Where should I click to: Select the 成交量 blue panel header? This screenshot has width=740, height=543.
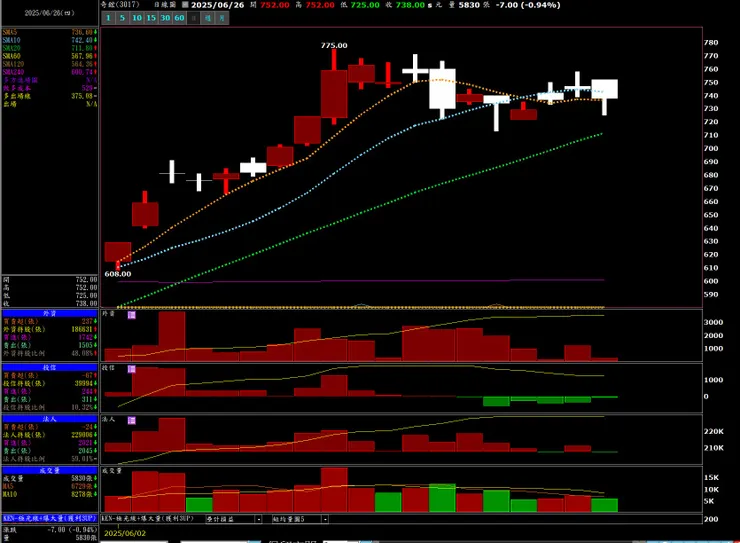tap(50, 470)
